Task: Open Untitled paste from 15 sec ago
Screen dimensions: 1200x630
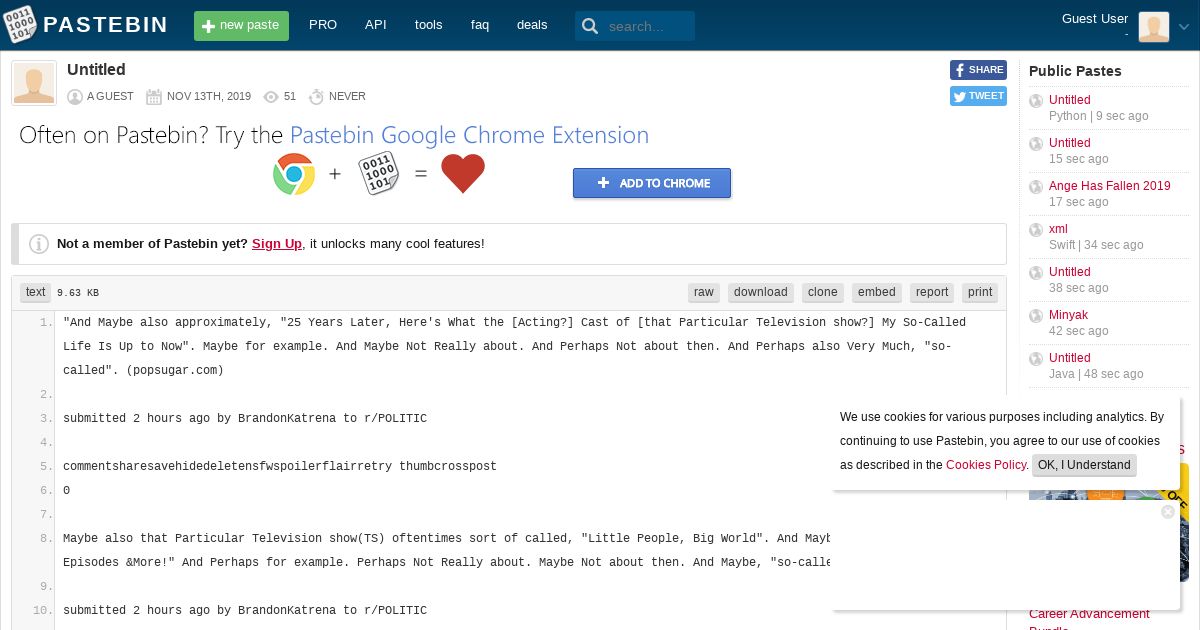Action: pyautogui.click(x=1070, y=143)
